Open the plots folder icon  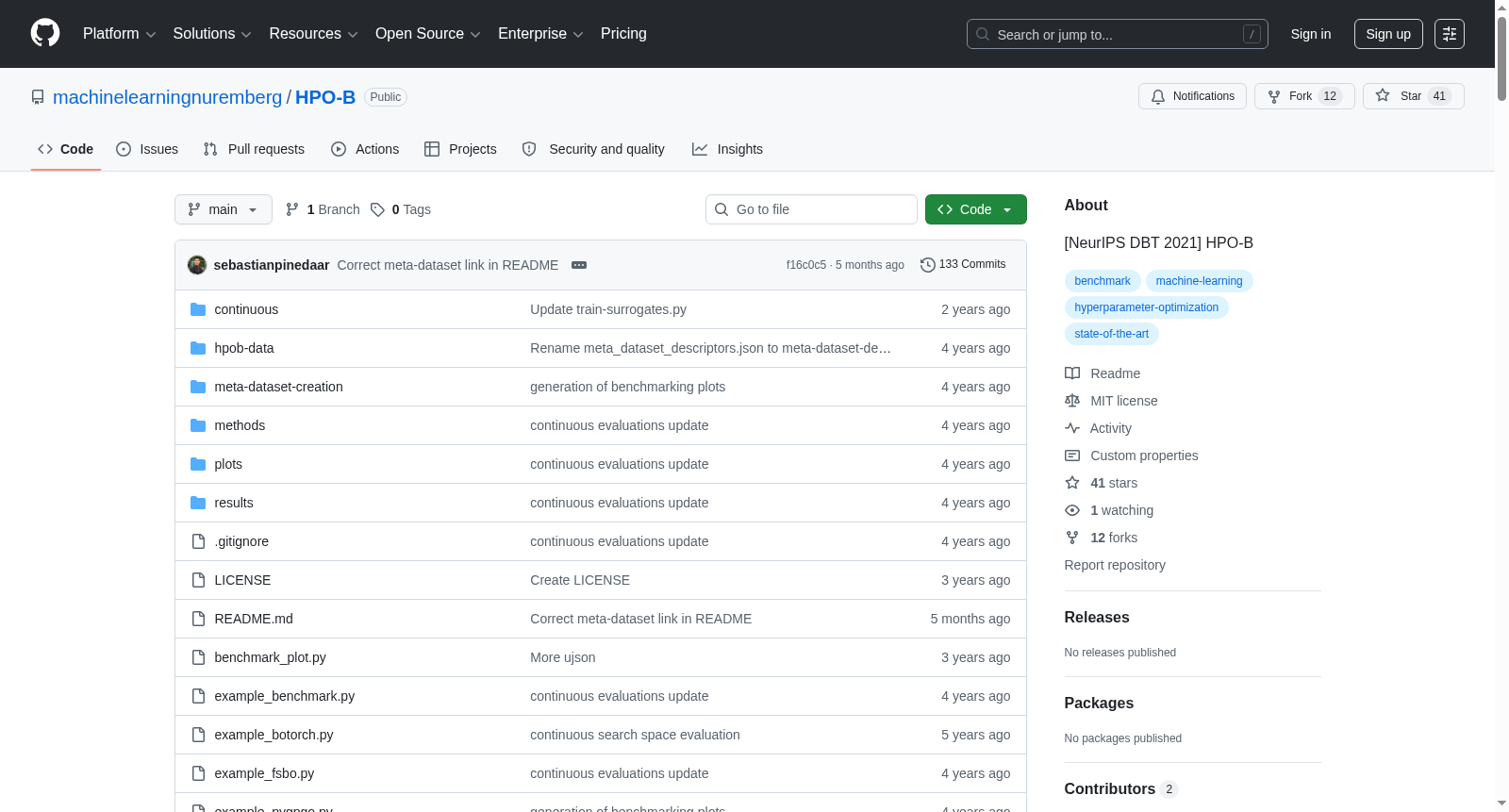tap(198, 464)
